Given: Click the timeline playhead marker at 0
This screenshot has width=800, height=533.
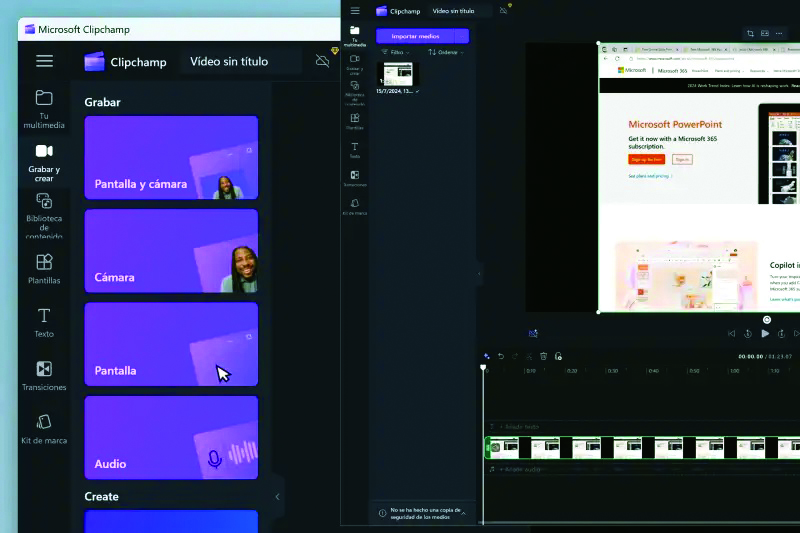Looking at the screenshot, I should click(x=483, y=367).
